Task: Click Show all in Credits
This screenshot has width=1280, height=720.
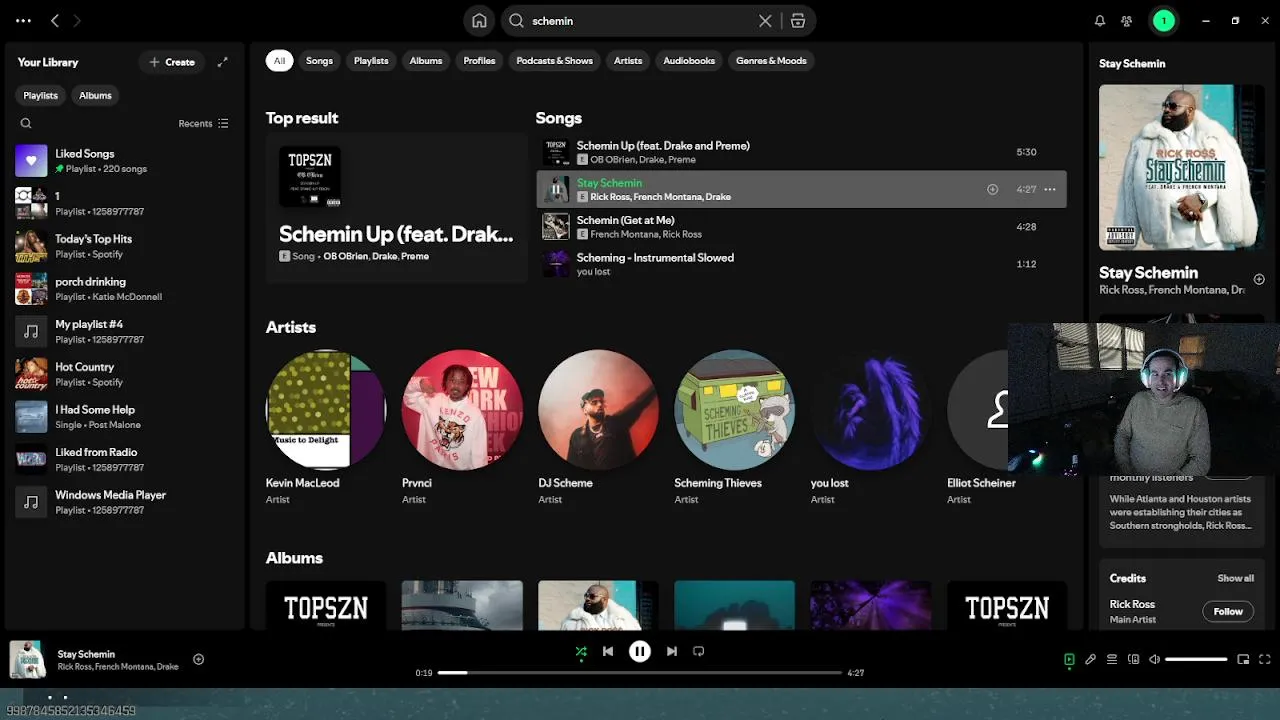Action: point(1235,578)
